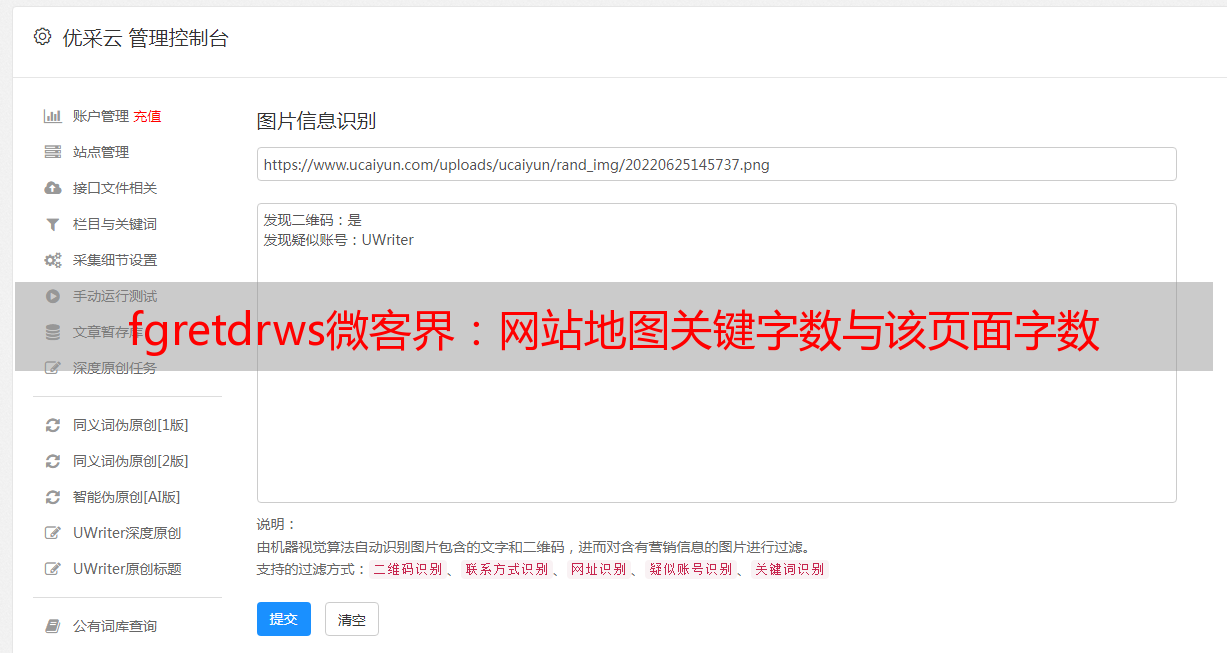
Task: Click the book icon for 公有词库查询
Action: point(53,626)
